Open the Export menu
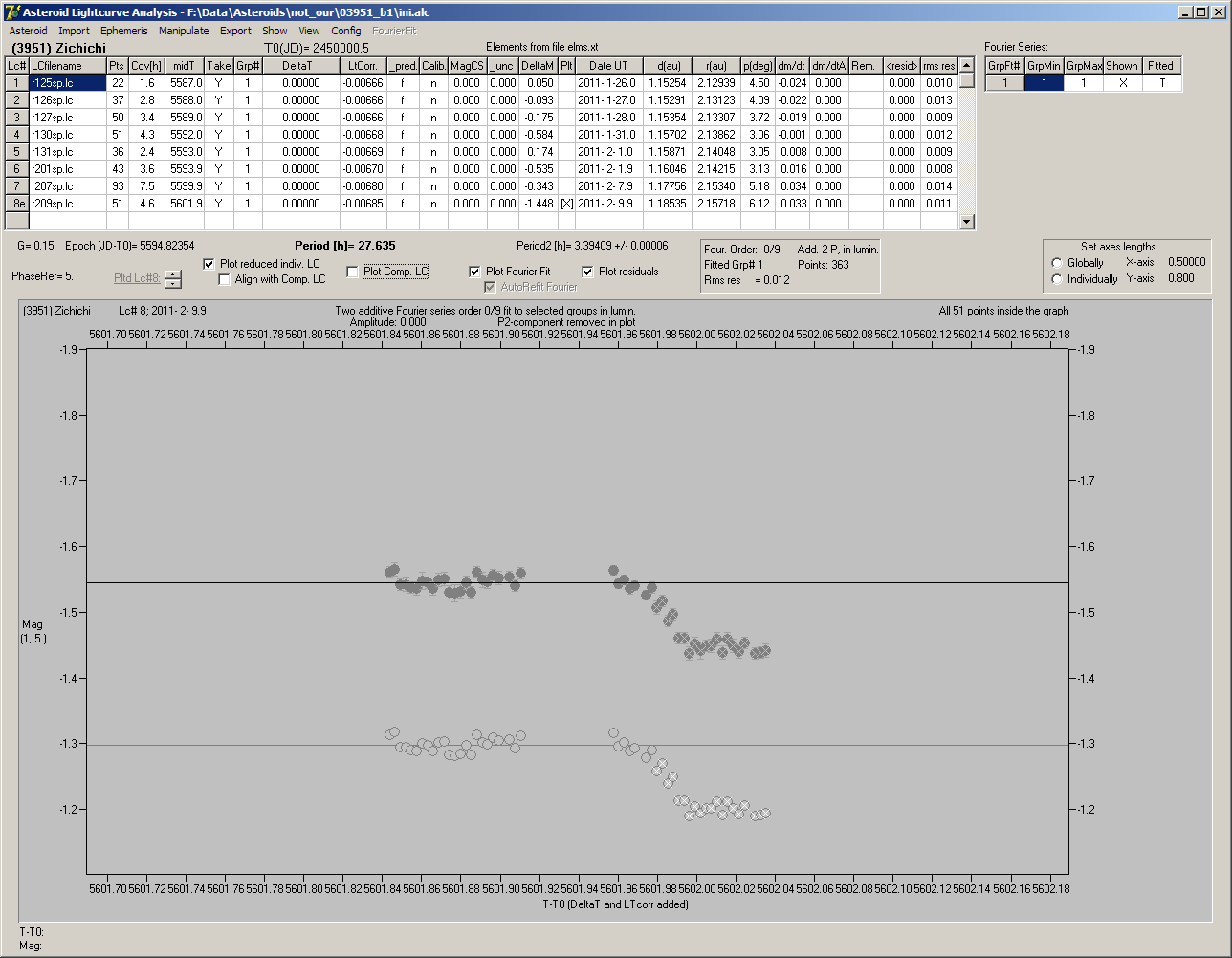This screenshot has height=958, width=1232. 235,31
